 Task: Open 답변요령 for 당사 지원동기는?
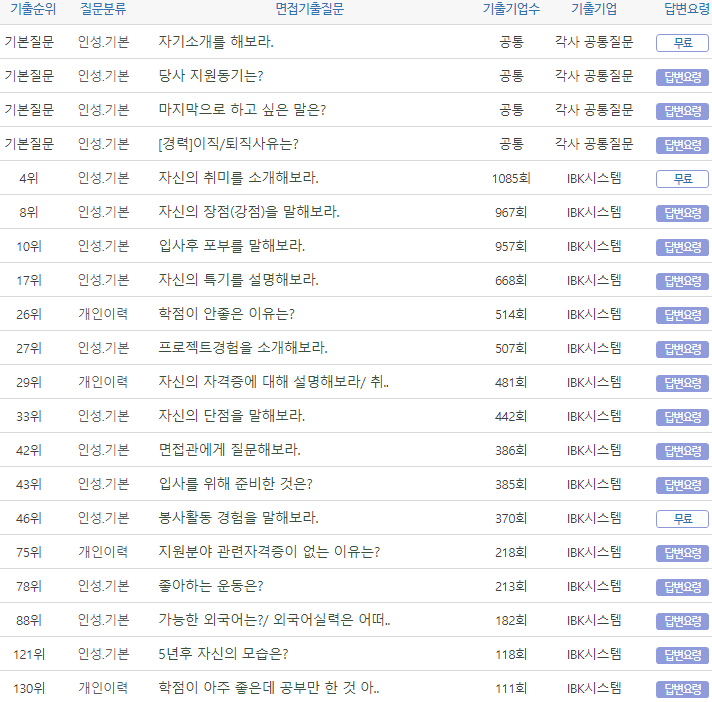[682, 77]
